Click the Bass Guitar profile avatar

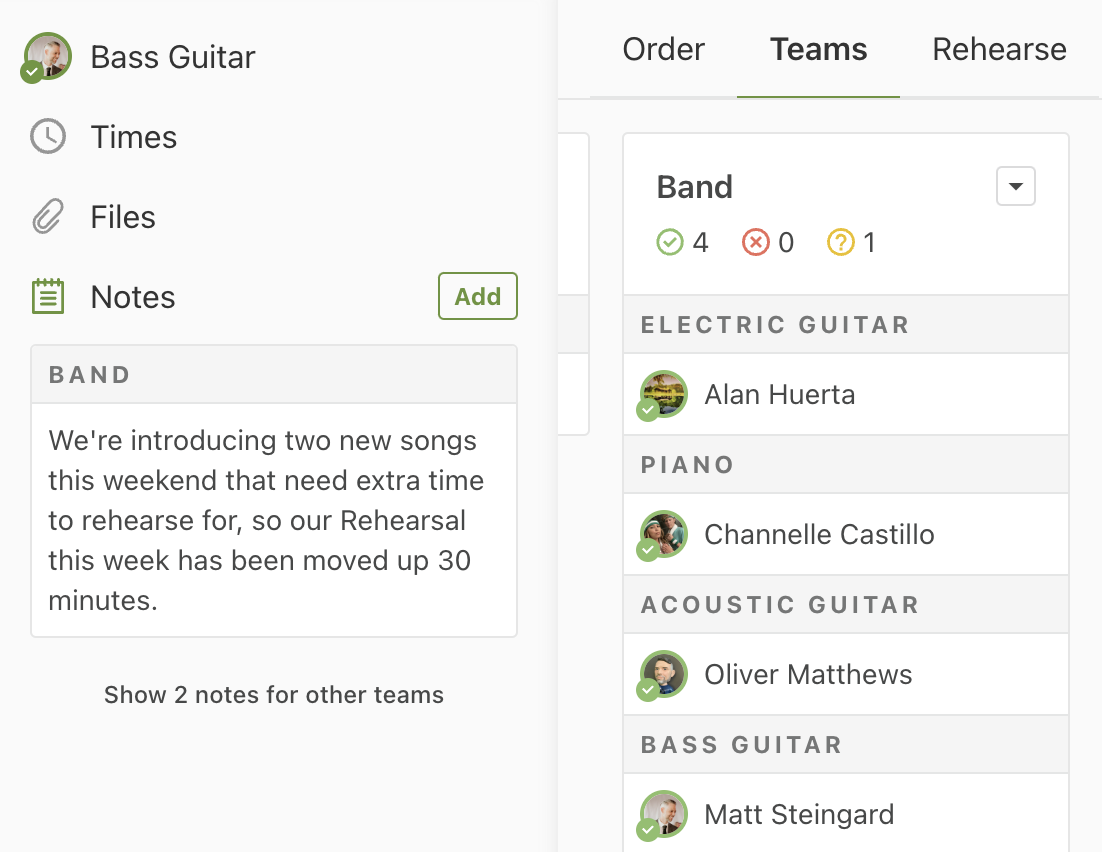[48, 56]
